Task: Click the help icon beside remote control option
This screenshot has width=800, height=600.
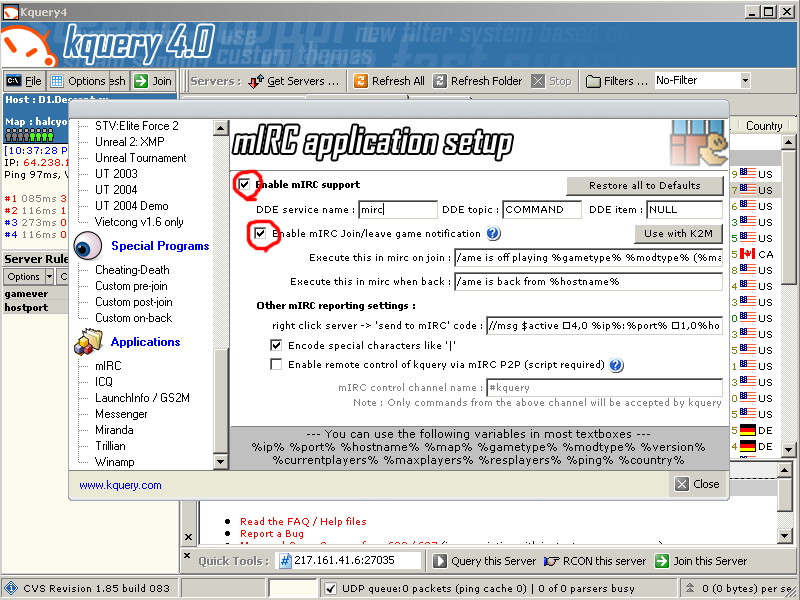Action: [616, 365]
